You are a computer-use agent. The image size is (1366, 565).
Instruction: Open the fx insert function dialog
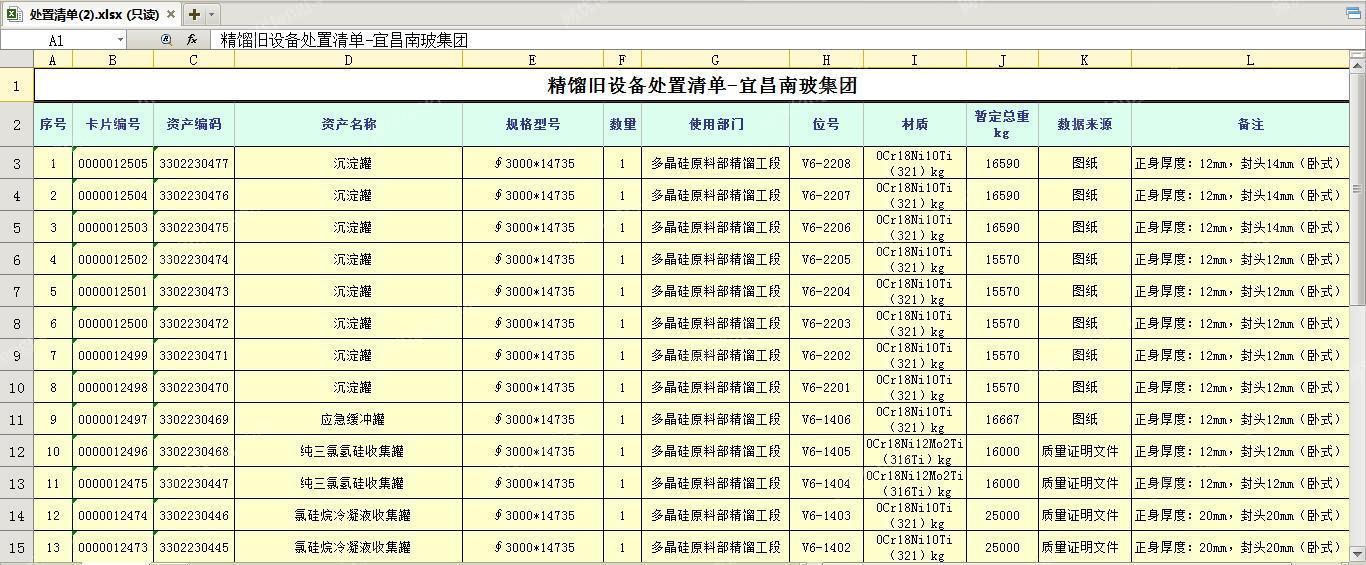(191, 40)
